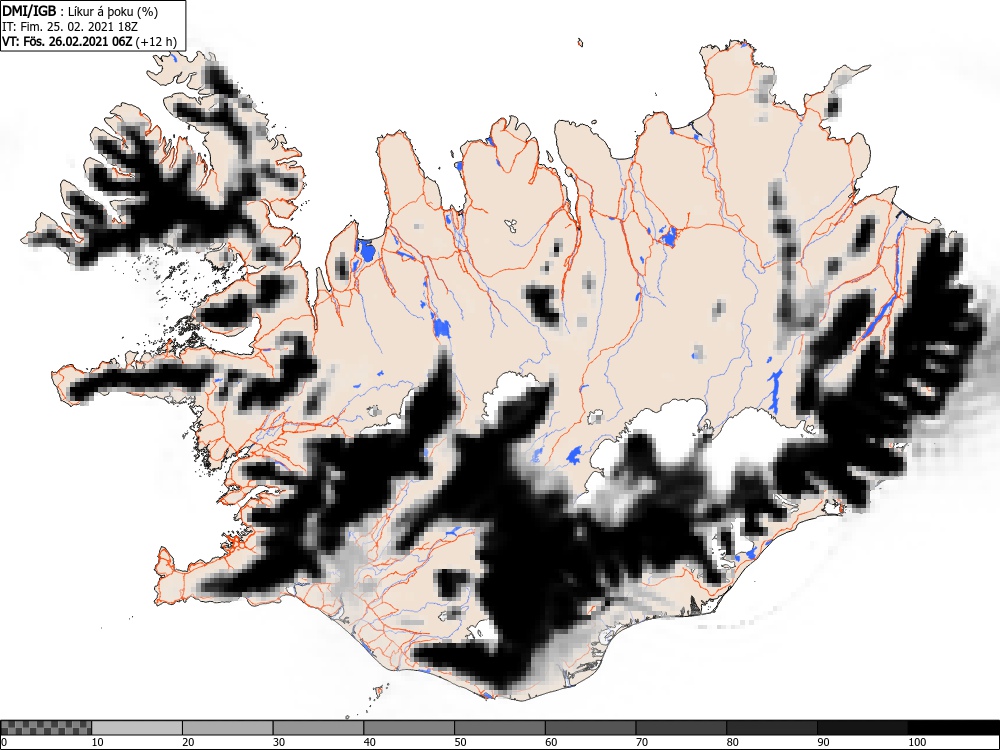Image resolution: width=1000 pixels, height=750 pixels.
Task: Click the '(+12 h)' forecast offset text
Action: pyautogui.click(x=156, y=42)
